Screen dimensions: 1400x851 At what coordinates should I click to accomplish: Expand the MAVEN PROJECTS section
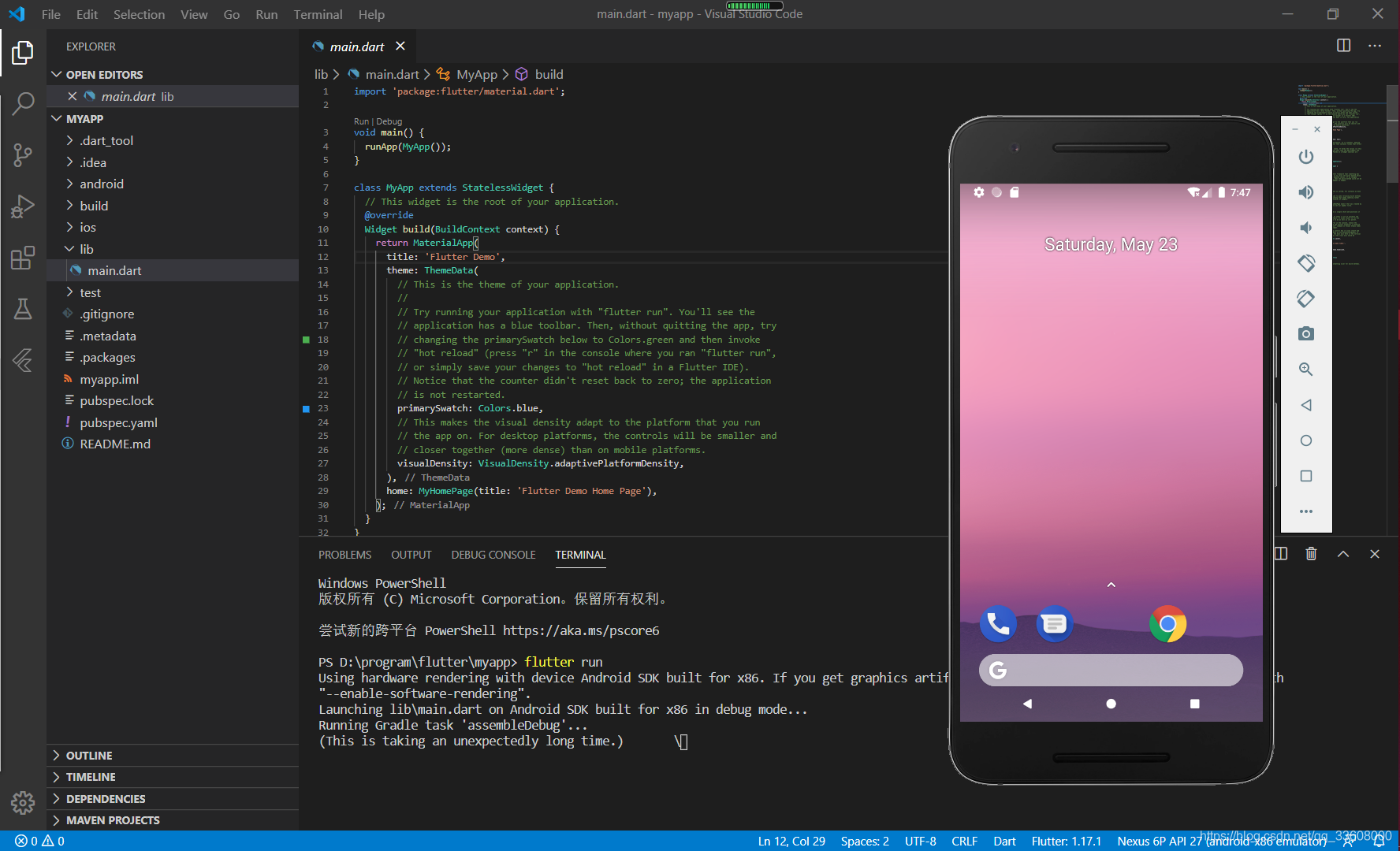(173, 820)
